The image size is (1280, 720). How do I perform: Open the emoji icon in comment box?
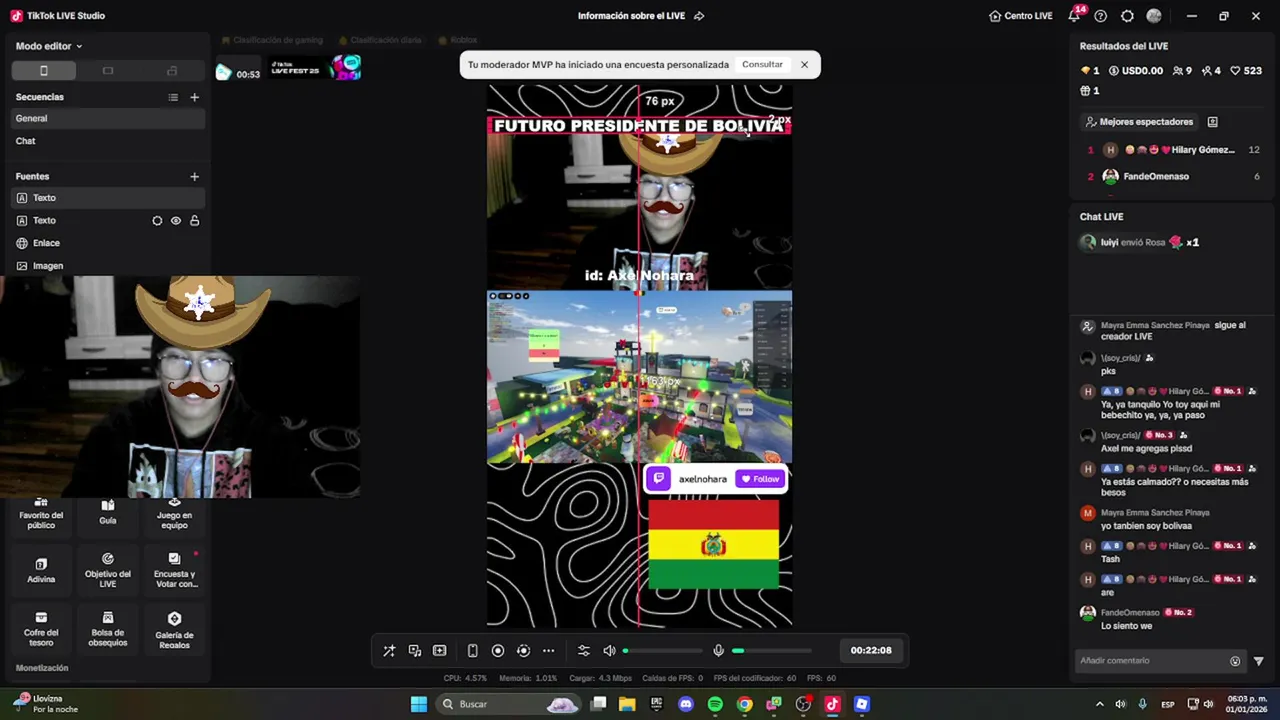pos(1235,661)
